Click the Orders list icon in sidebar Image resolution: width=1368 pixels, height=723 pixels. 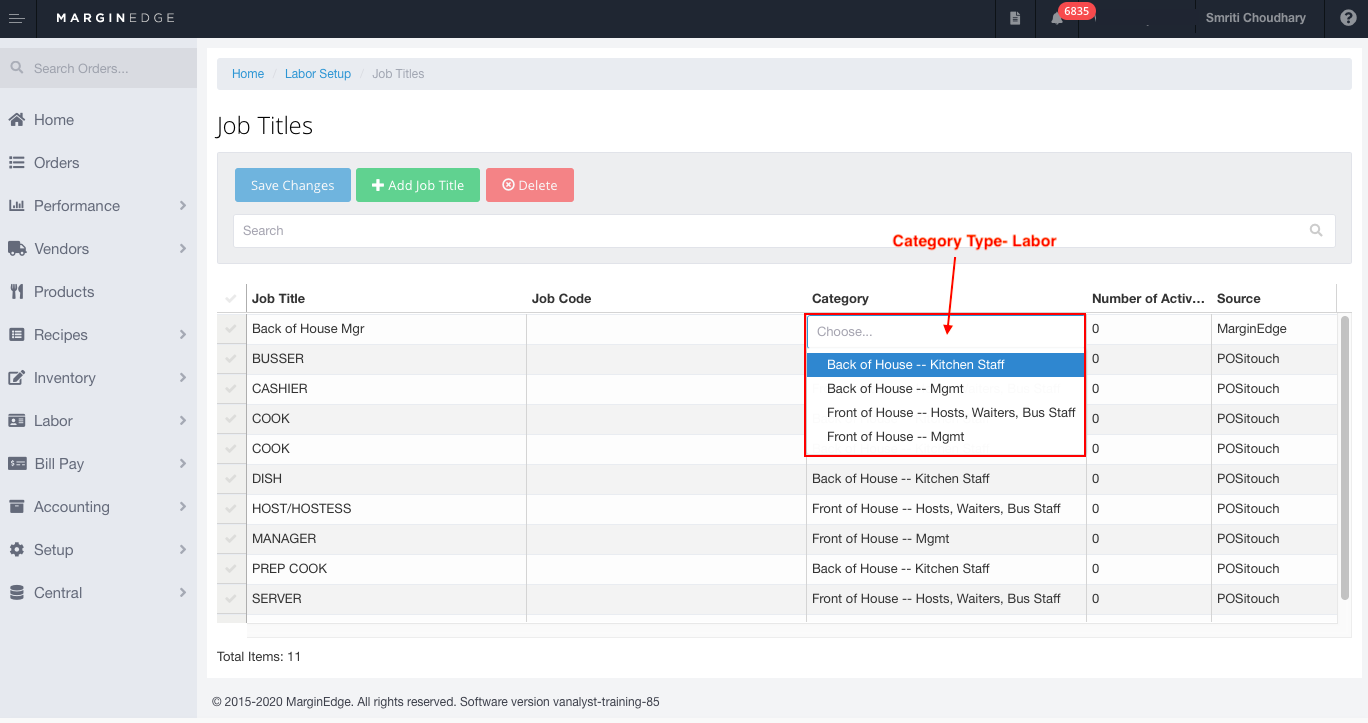click(x=17, y=162)
